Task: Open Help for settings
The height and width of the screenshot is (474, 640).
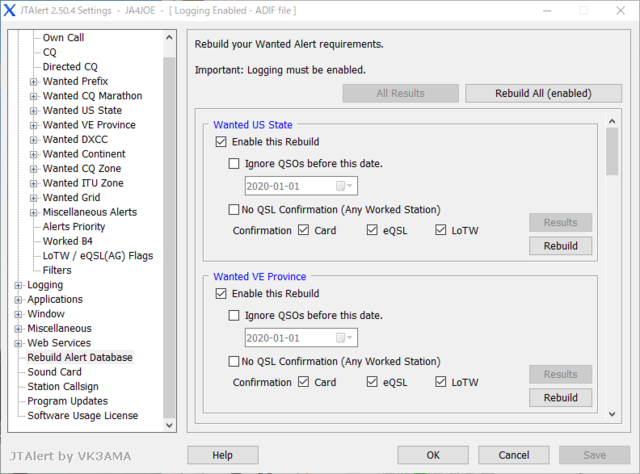Action: point(222,455)
